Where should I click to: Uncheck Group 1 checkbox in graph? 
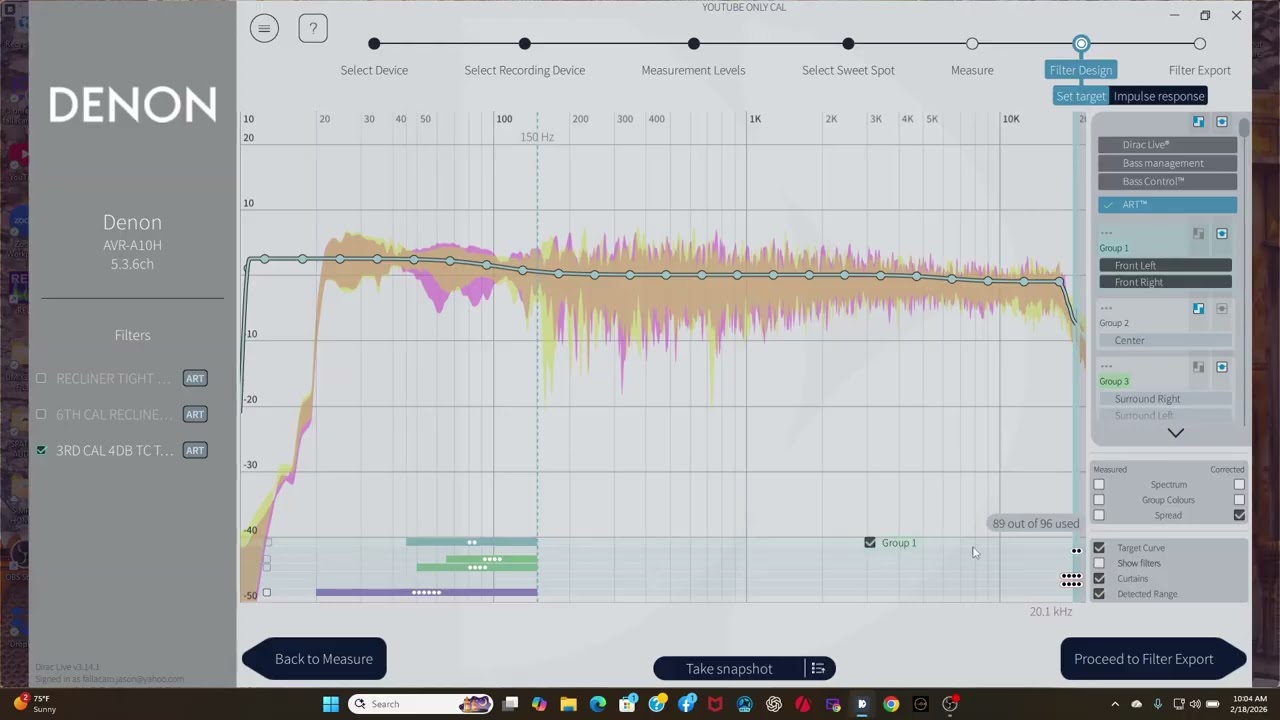(x=870, y=543)
